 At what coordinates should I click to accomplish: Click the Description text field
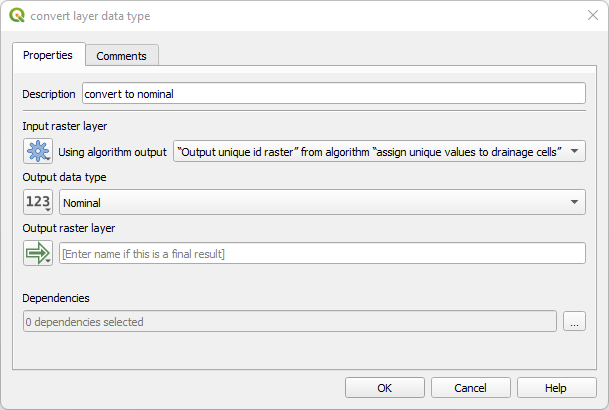click(333, 93)
